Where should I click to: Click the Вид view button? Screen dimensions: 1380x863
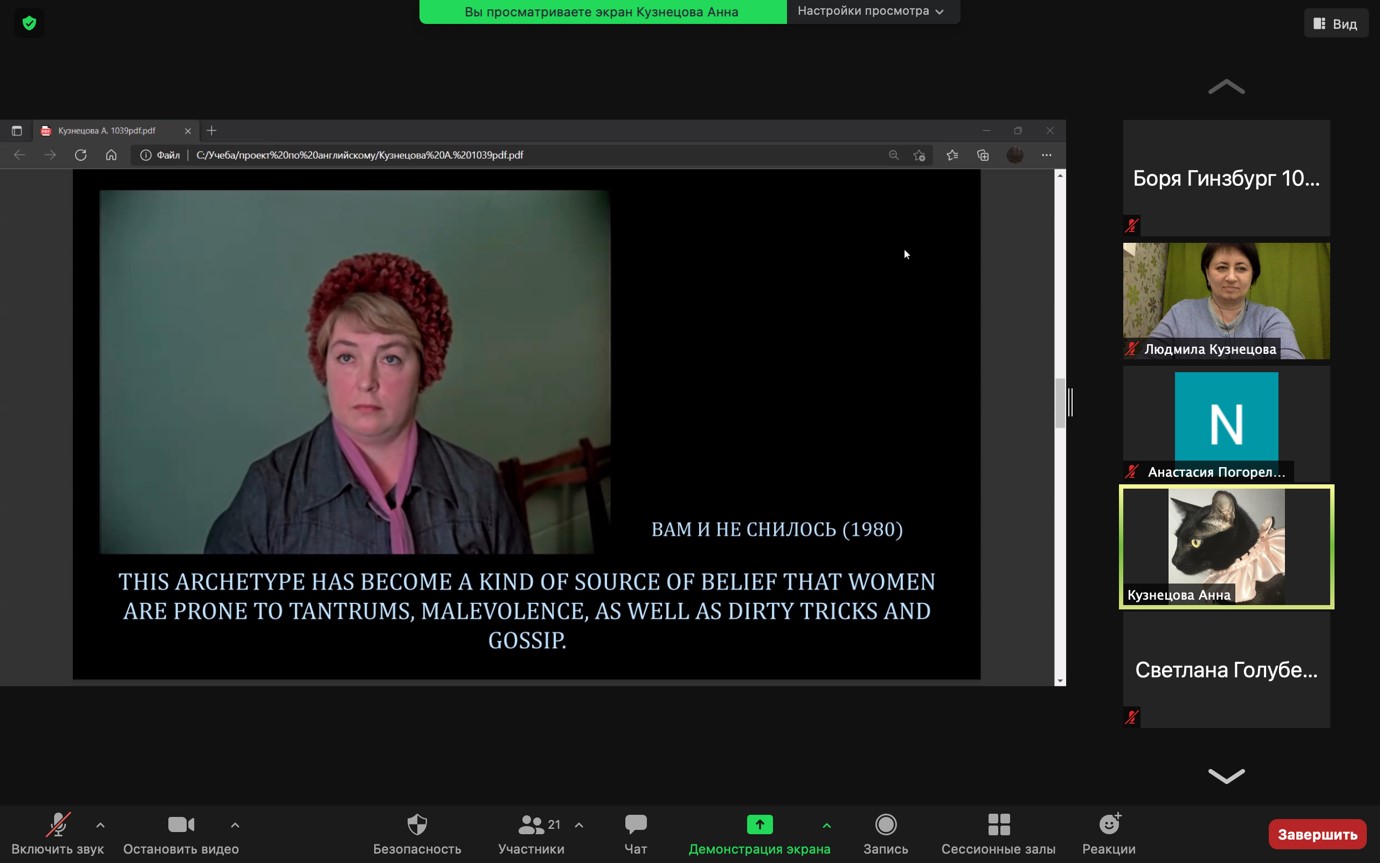(x=1336, y=23)
